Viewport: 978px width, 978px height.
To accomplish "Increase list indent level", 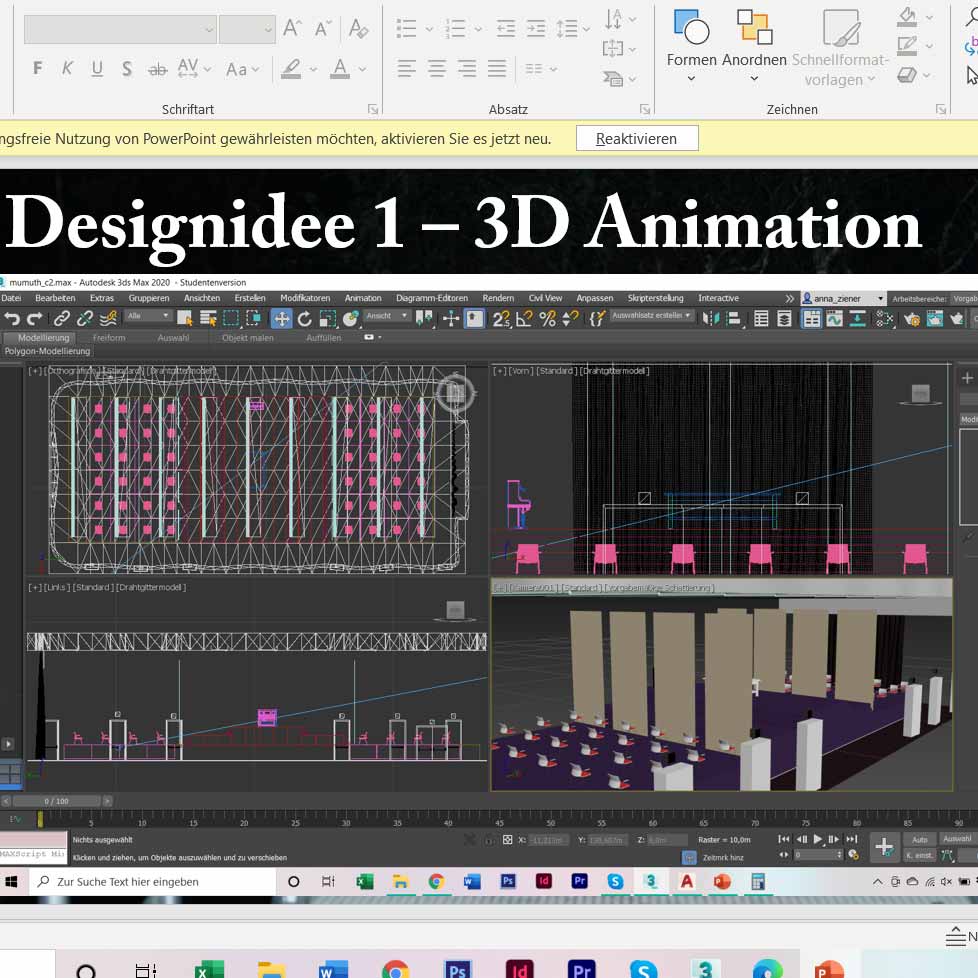I will pyautogui.click(x=536, y=28).
